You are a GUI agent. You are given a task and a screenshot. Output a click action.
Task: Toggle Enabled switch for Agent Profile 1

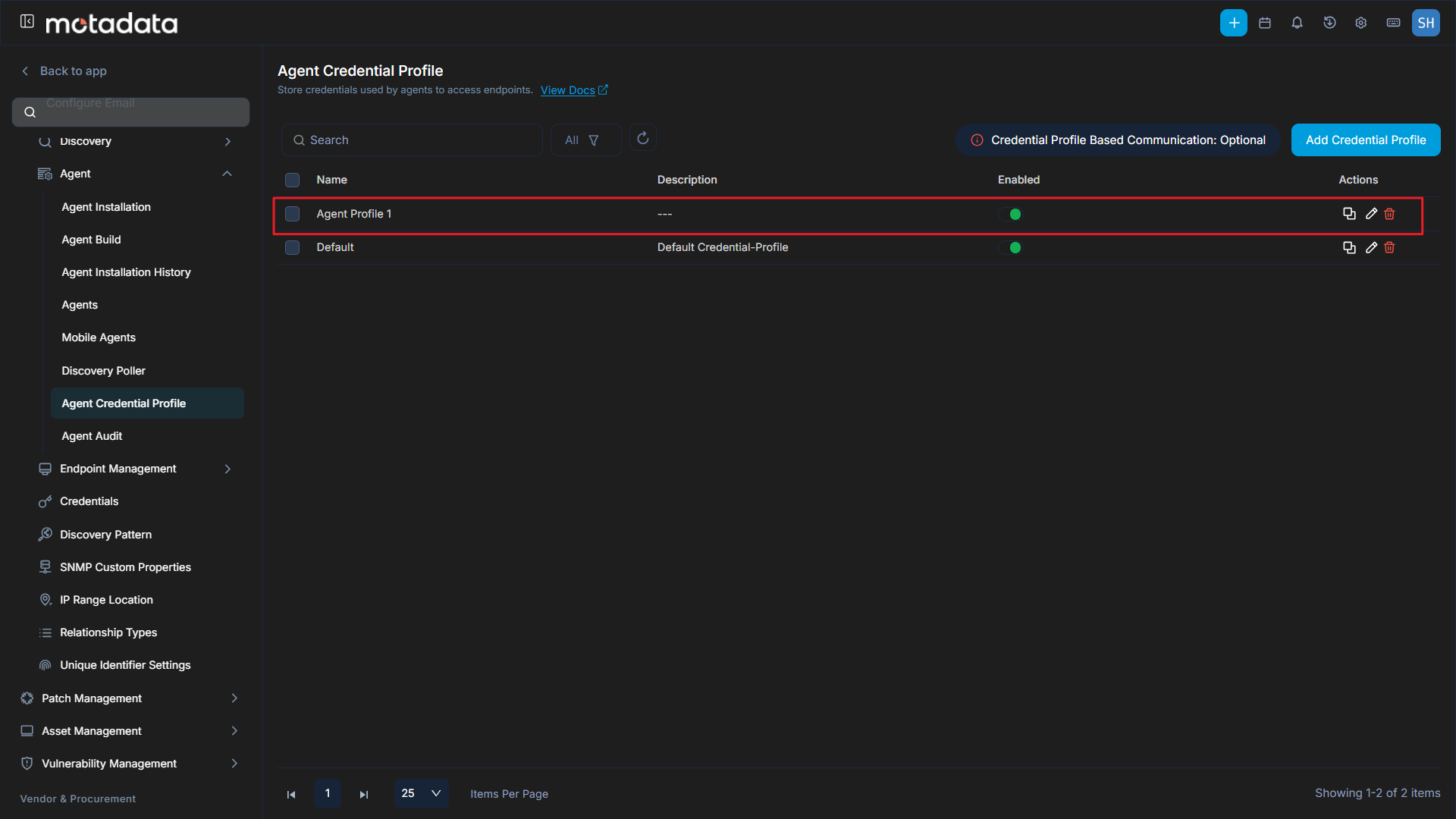pos(1010,214)
